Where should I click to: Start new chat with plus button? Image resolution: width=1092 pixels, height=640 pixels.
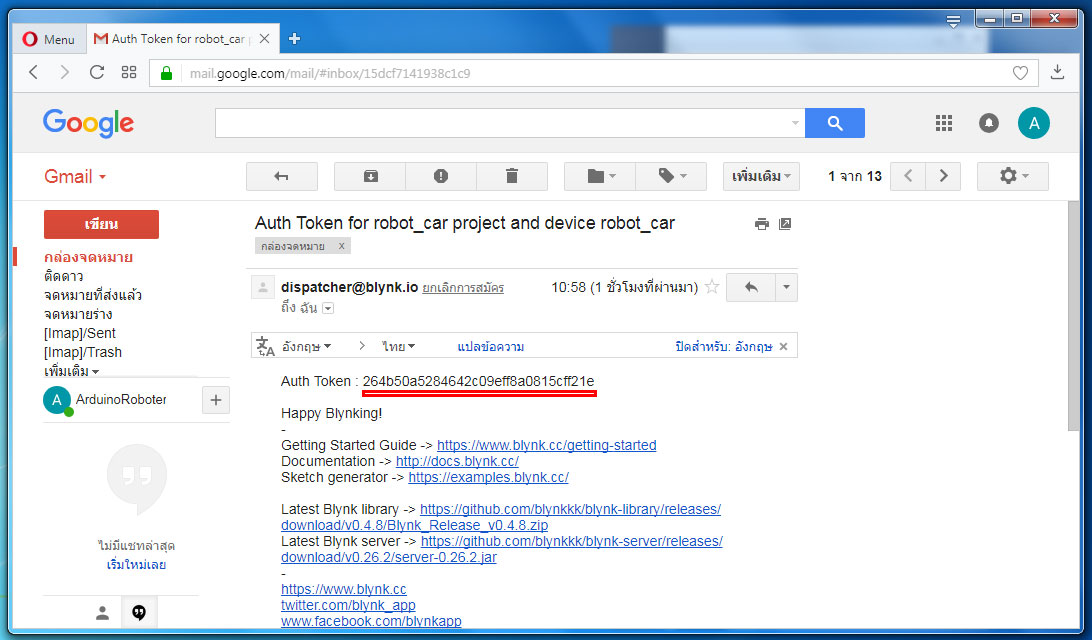[216, 400]
